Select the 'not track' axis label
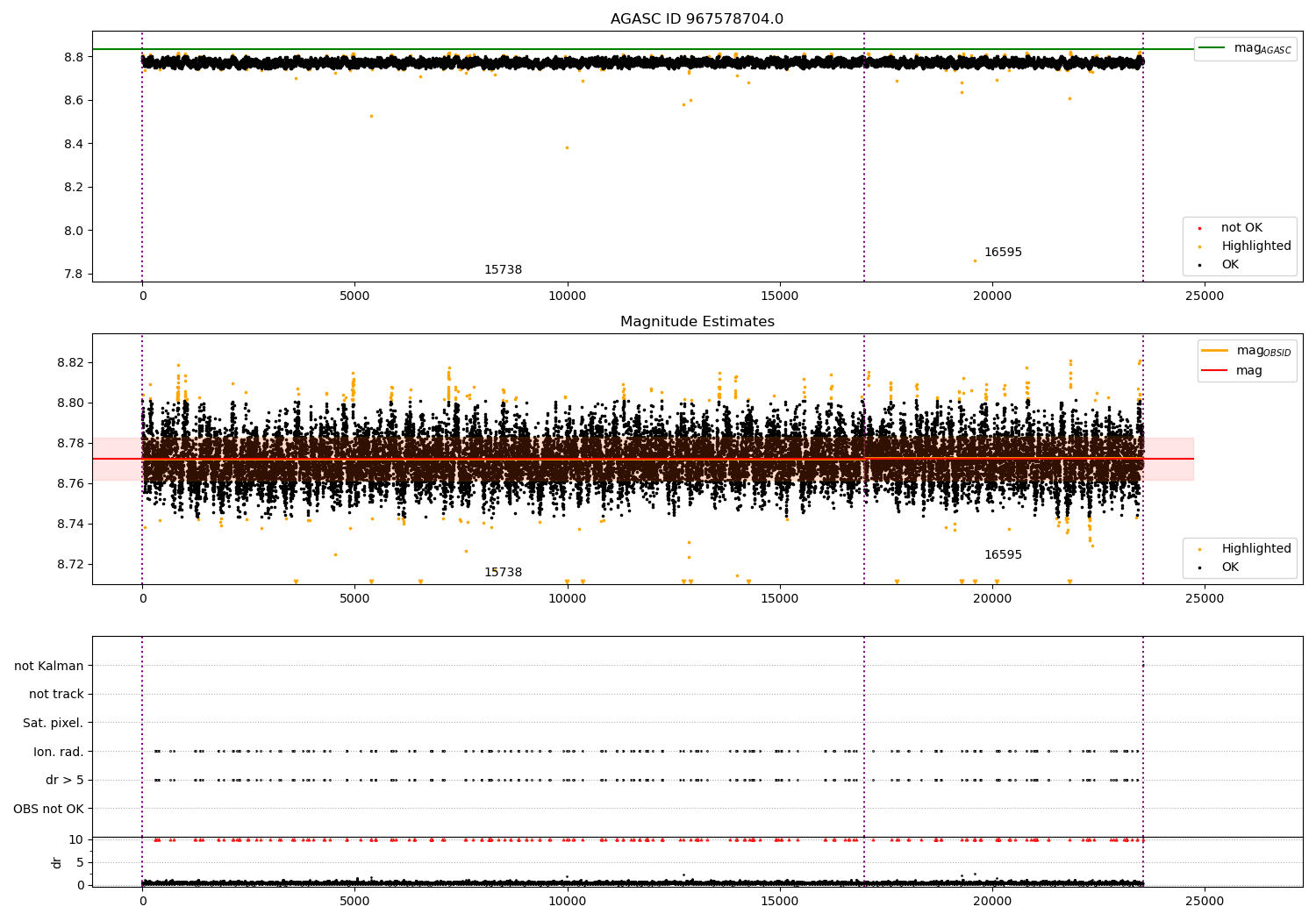This screenshot has width=1316, height=921. (56, 694)
